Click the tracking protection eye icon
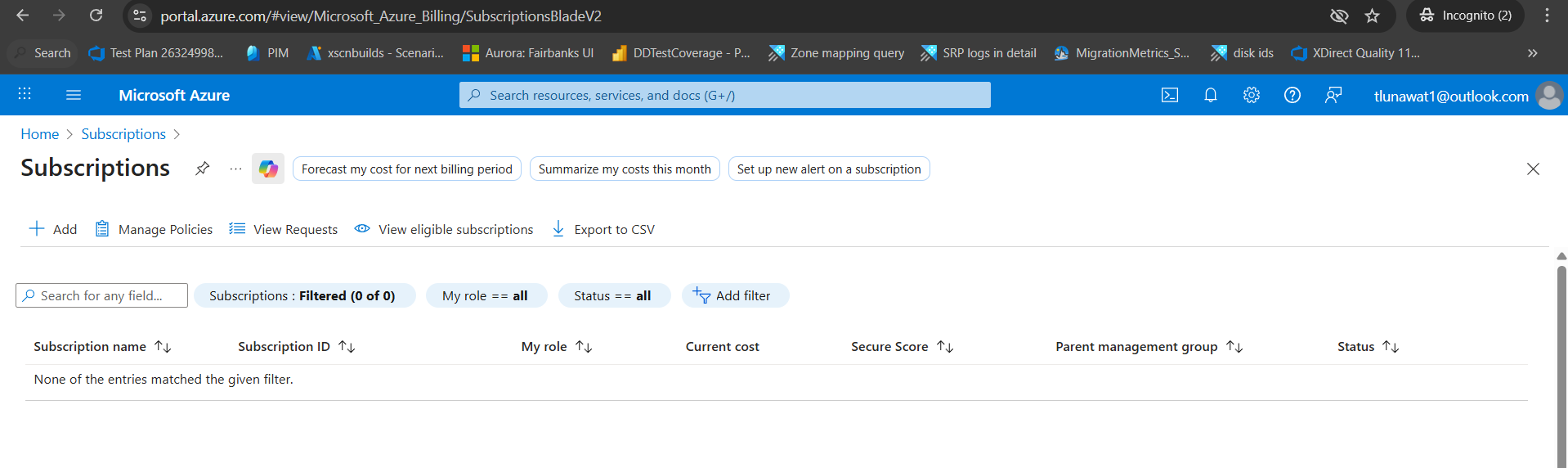 [1339, 16]
